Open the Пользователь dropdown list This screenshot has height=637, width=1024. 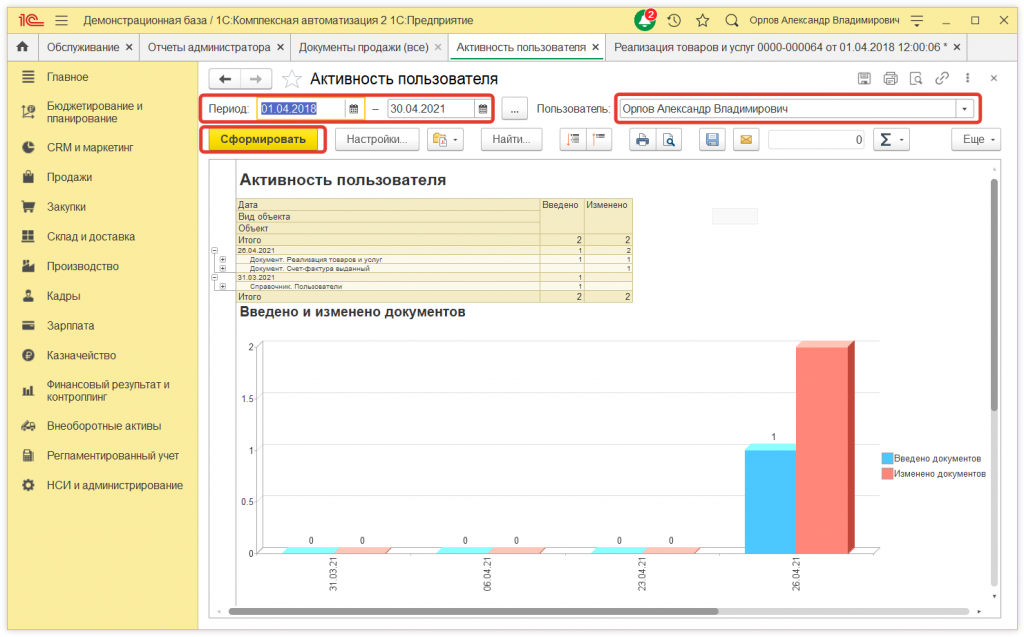tap(965, 109)
